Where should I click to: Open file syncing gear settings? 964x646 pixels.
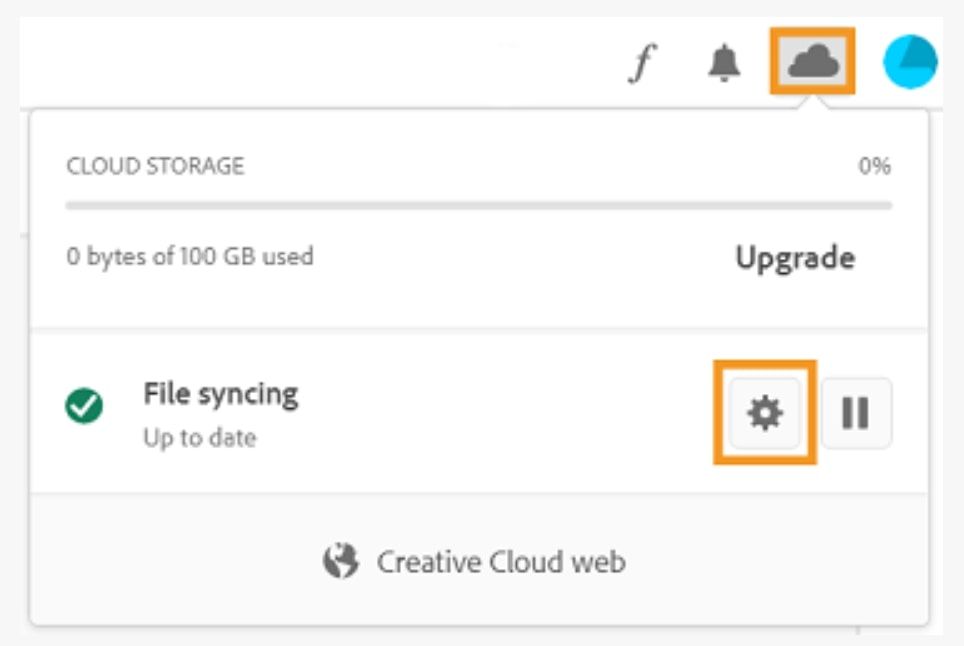pos(765,412)
